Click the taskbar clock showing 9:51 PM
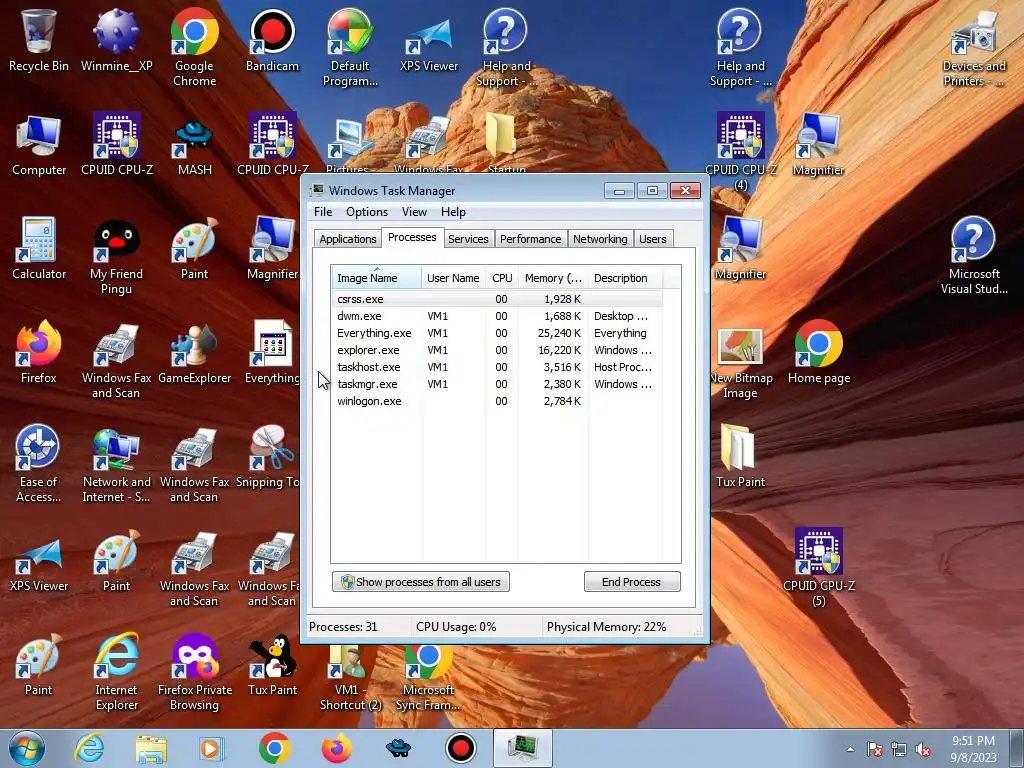1024x768 pixels. click(973, 749)
